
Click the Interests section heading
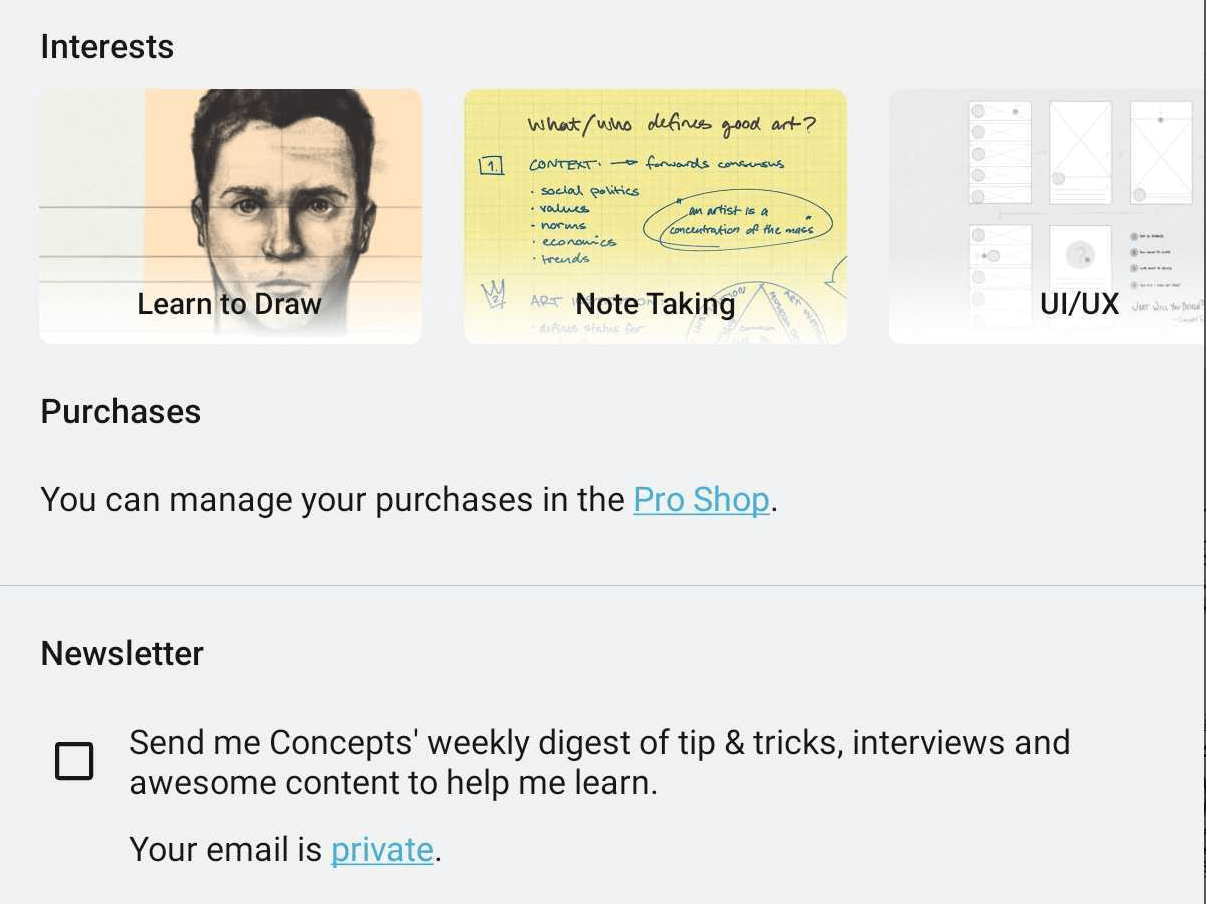pos(107,47)
